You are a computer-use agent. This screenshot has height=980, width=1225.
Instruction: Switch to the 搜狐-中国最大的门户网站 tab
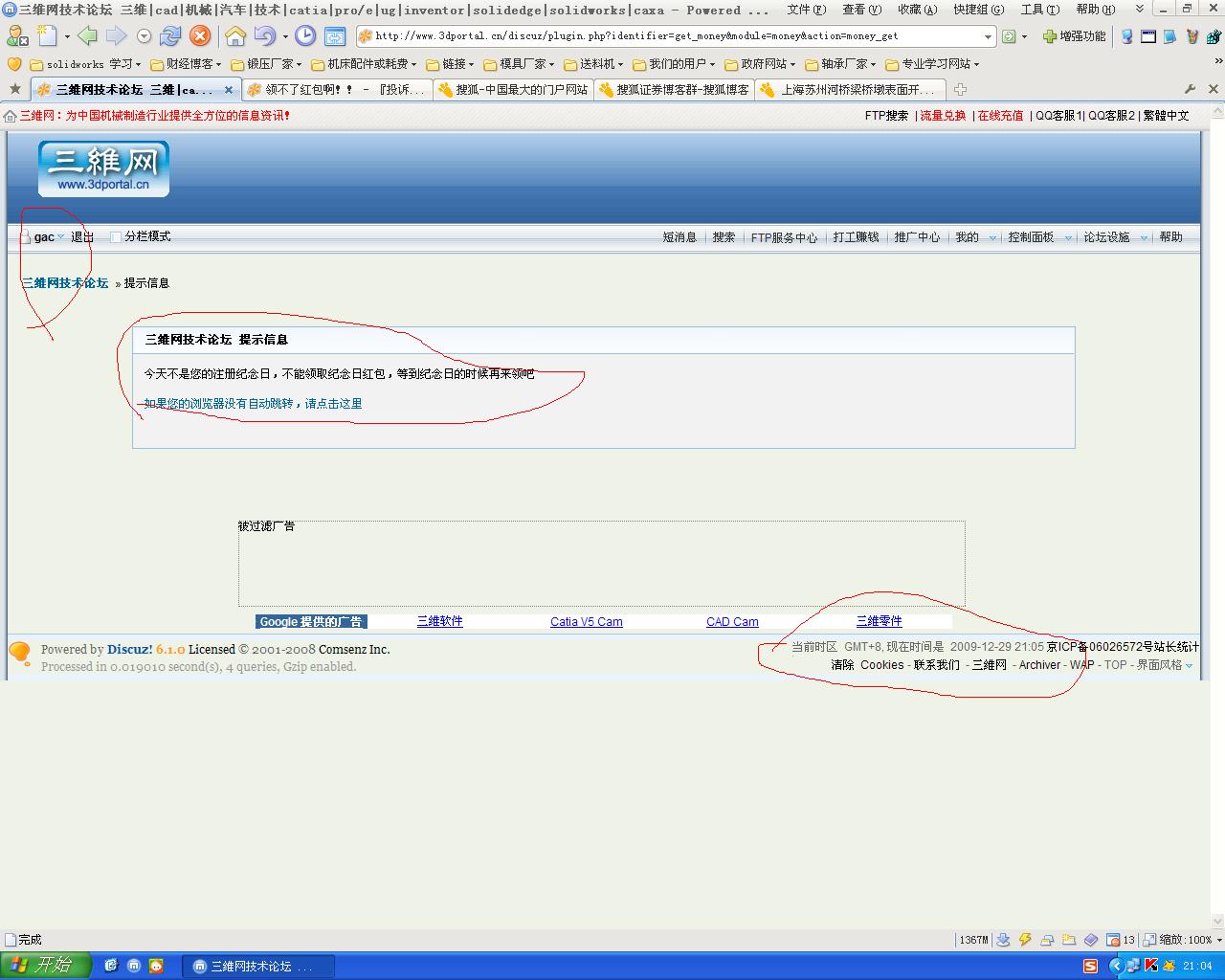pos(511,90)
